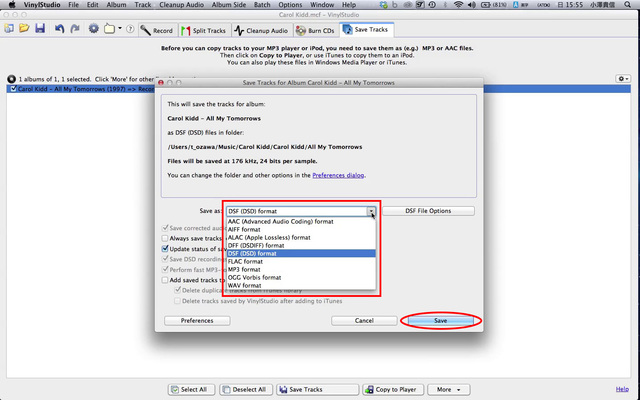Click the yellow folder toolbar icon
This screenshot has height=400, width=640.
click(x=109, y=29)
